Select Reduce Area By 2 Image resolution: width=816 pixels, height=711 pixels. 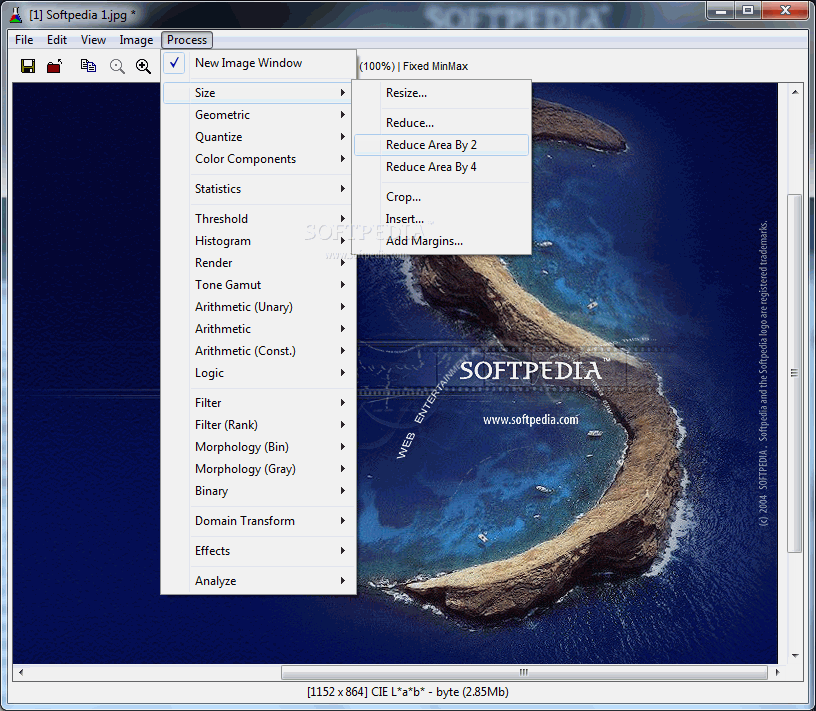[x=441, y=145]
